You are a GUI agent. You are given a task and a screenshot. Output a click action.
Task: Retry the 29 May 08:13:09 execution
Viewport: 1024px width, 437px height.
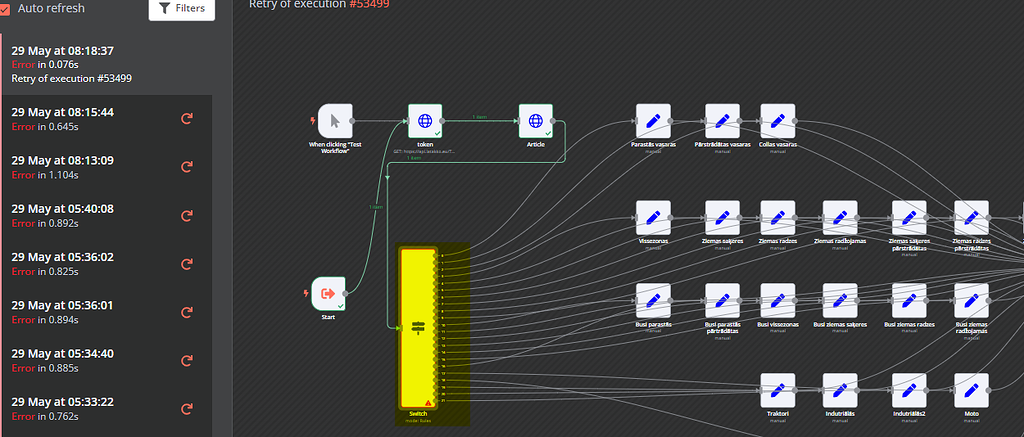(186, 167)
